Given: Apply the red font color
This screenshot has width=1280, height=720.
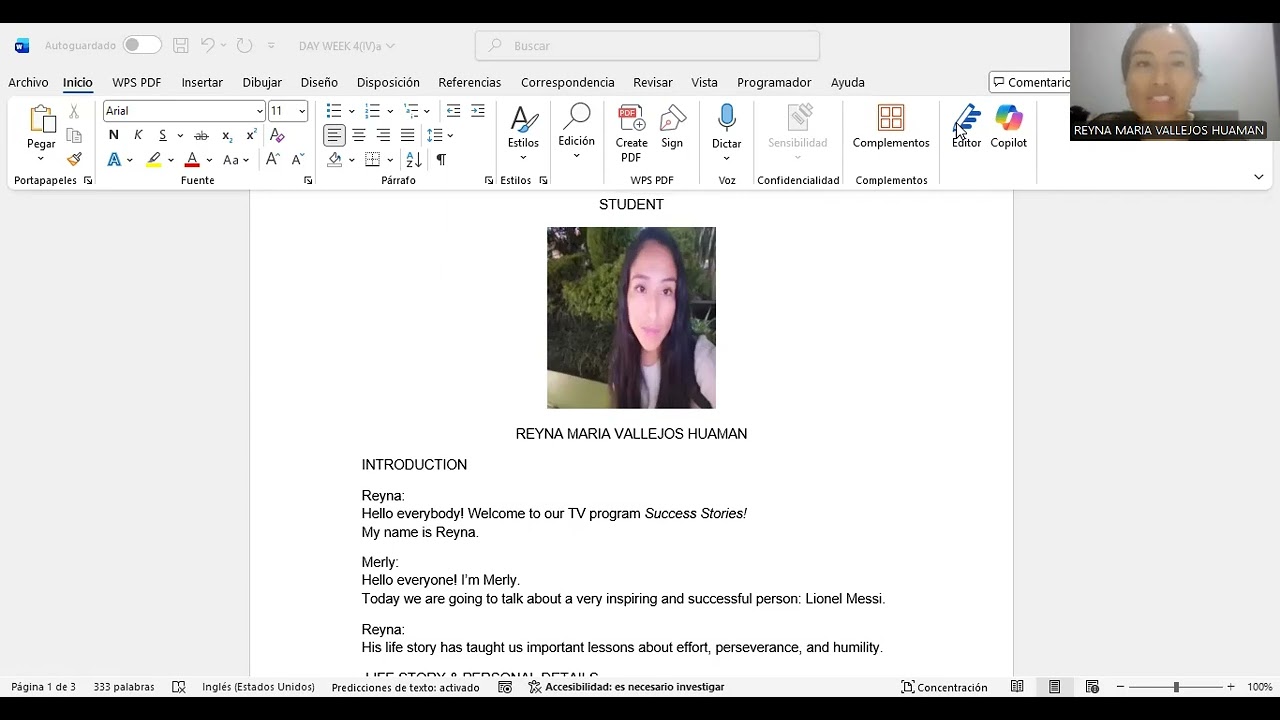Looking at the screenshot, I should pos(192,159).
